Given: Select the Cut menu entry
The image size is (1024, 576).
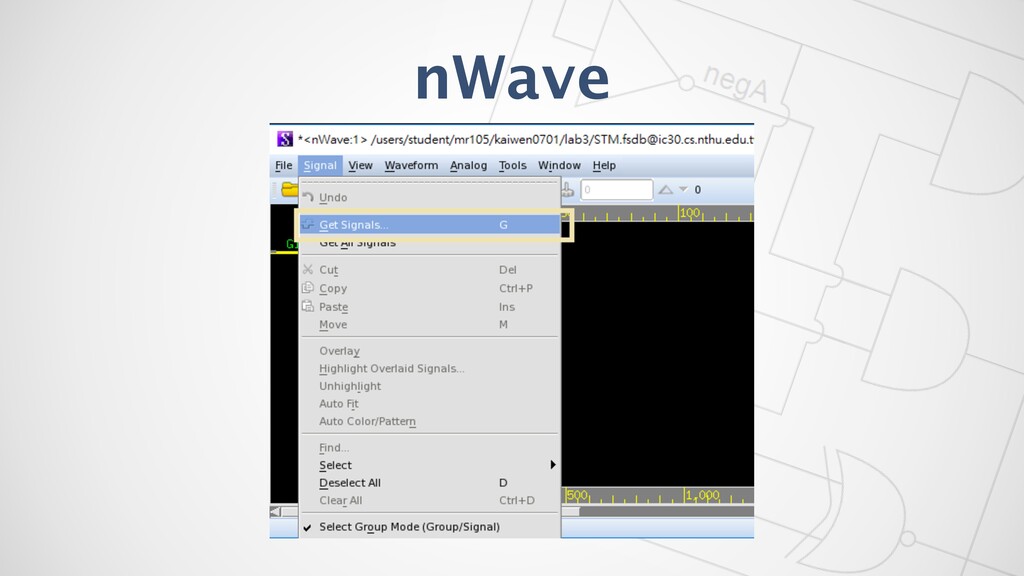Looking at the screenshot, I should (x=430, y=270).
